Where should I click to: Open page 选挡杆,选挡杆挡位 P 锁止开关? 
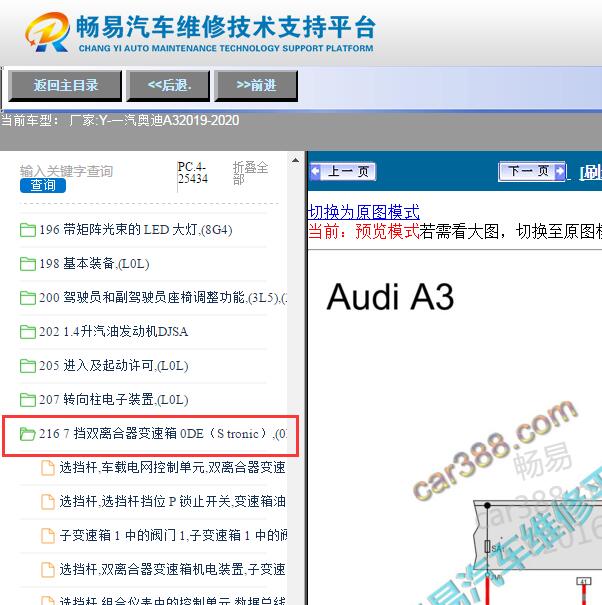tap(172, 502)
